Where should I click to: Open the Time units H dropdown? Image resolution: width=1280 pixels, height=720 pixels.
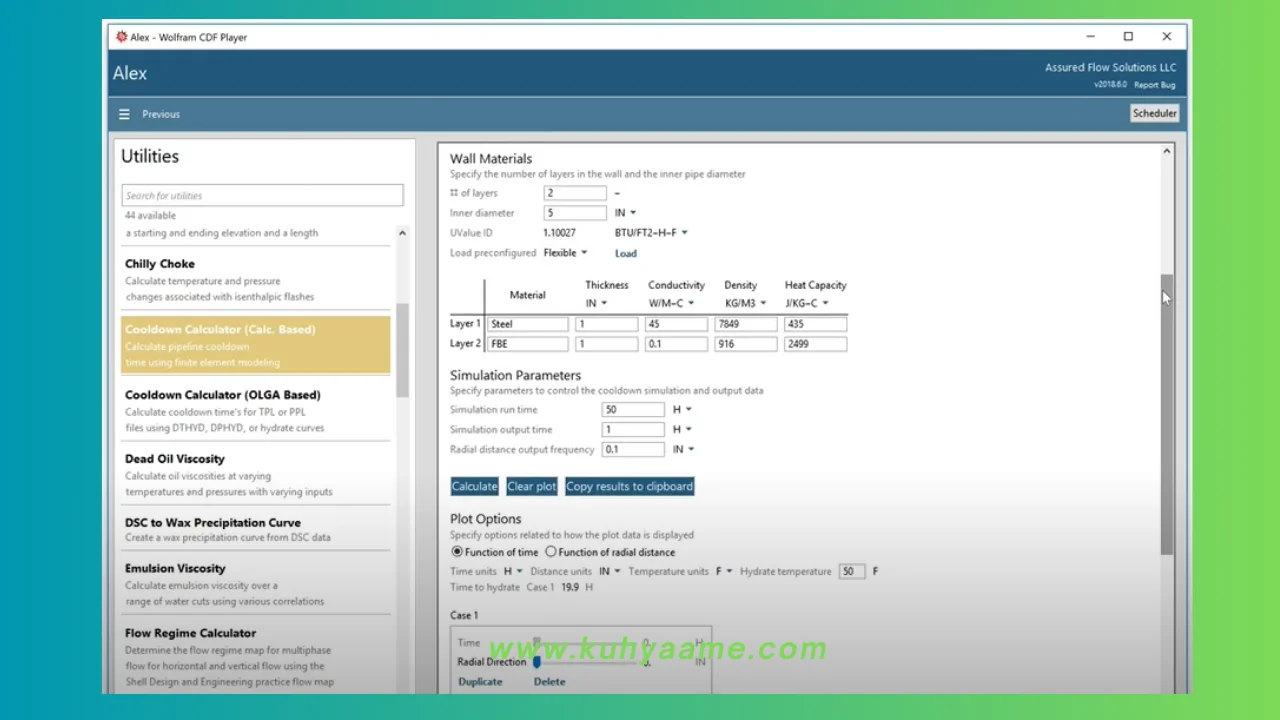[513, 572]
